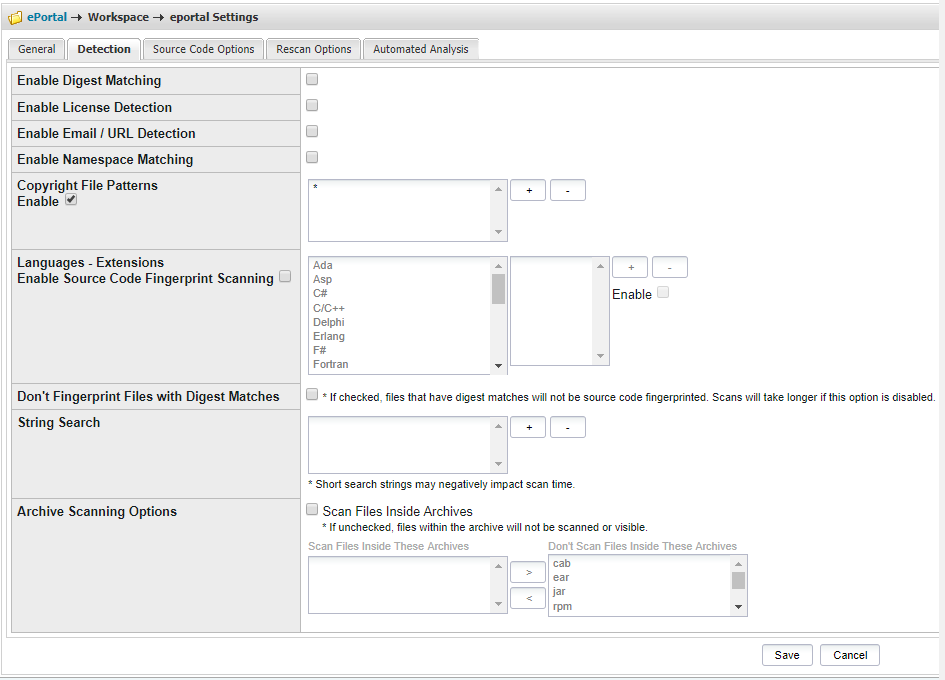Check Don't Fingerprint Files with Digest Matches

[311, 394]
